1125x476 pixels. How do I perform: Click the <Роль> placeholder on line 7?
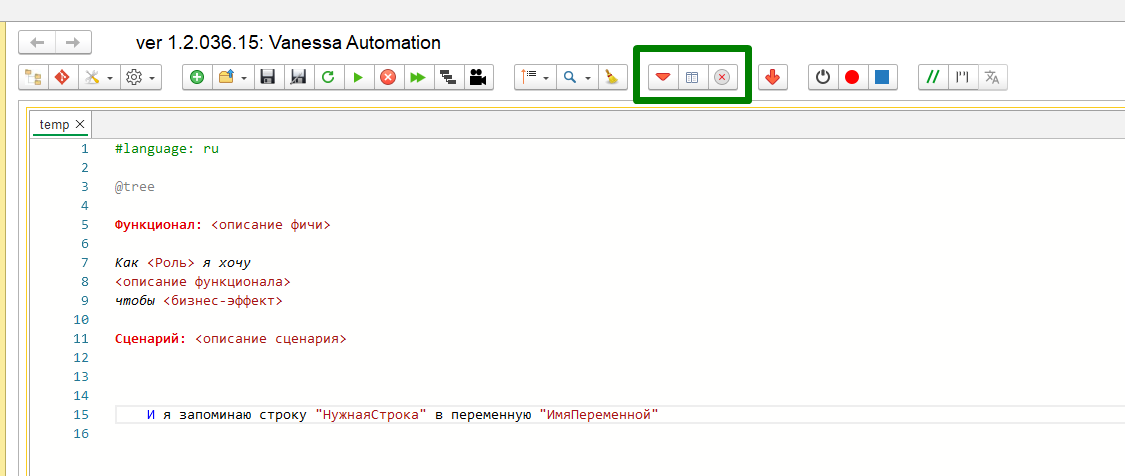[x=171, y=263]
